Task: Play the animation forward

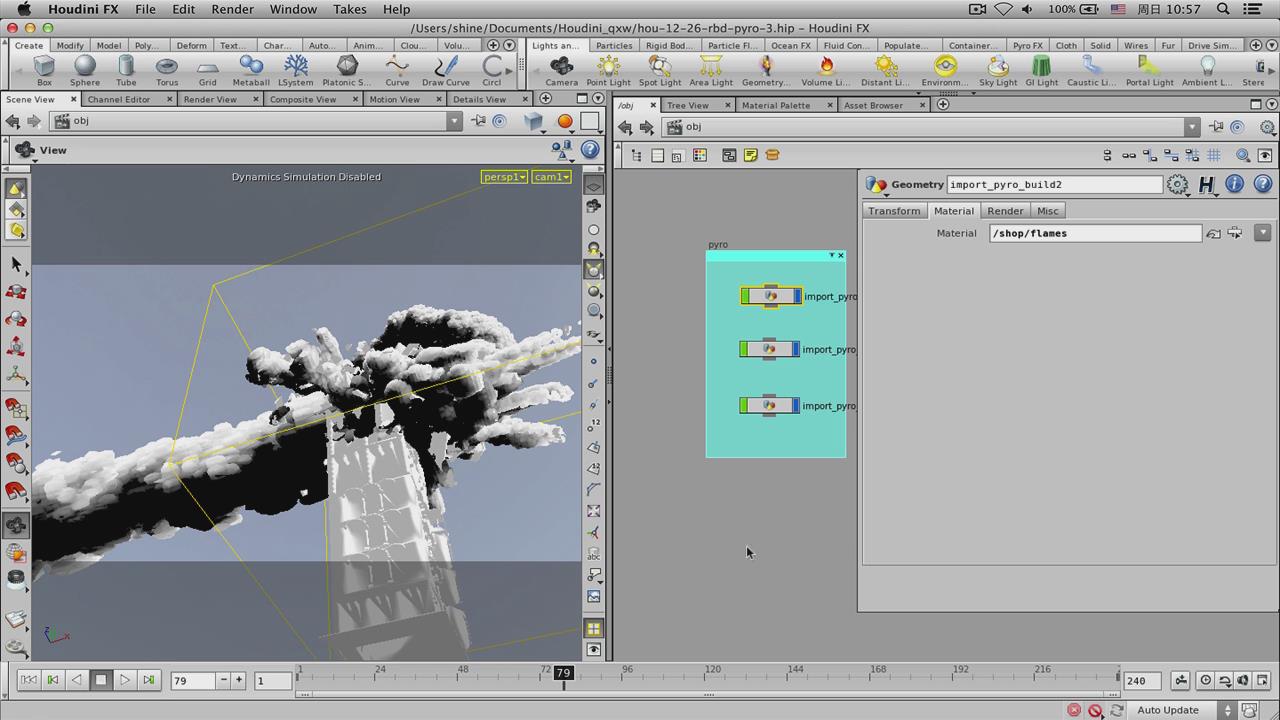Action: (x=125, y=680)
